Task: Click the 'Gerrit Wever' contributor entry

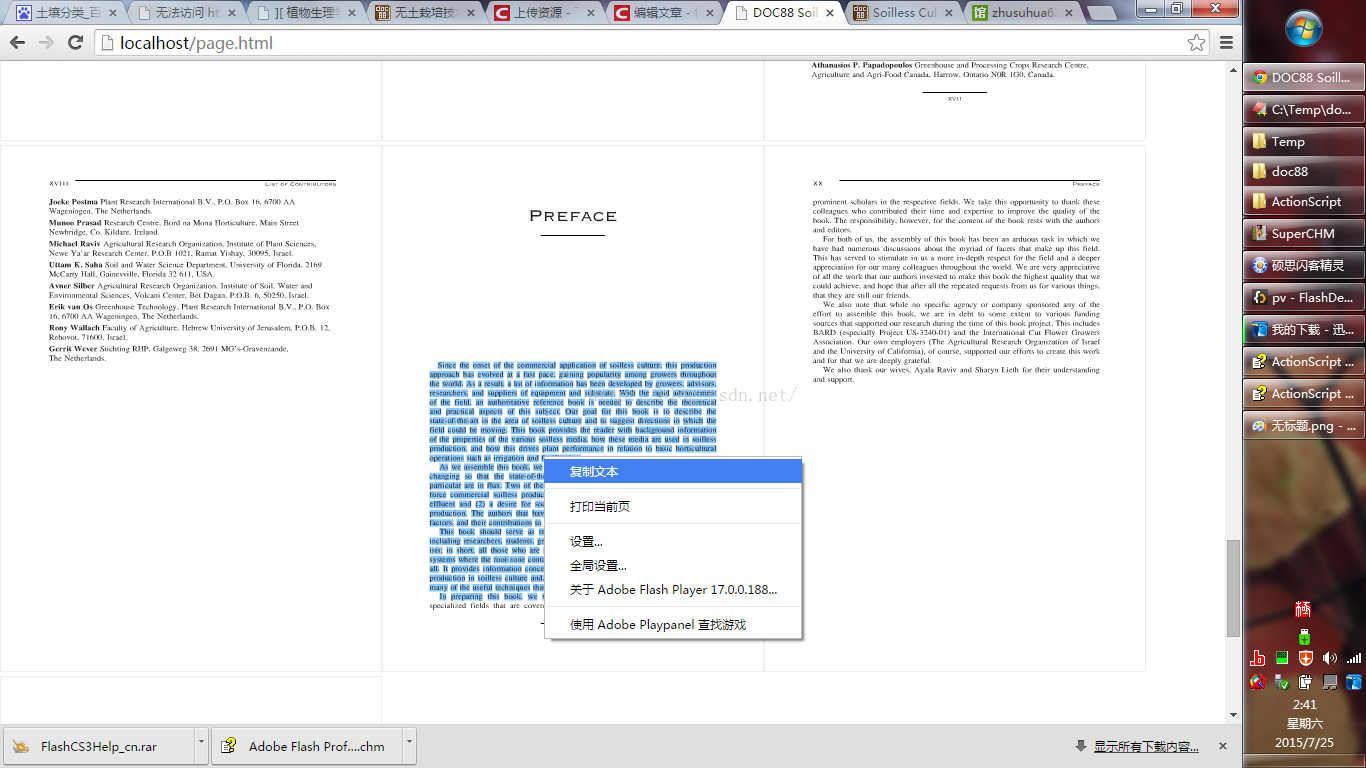Action: pyautogui.click(x=170, y=353)
